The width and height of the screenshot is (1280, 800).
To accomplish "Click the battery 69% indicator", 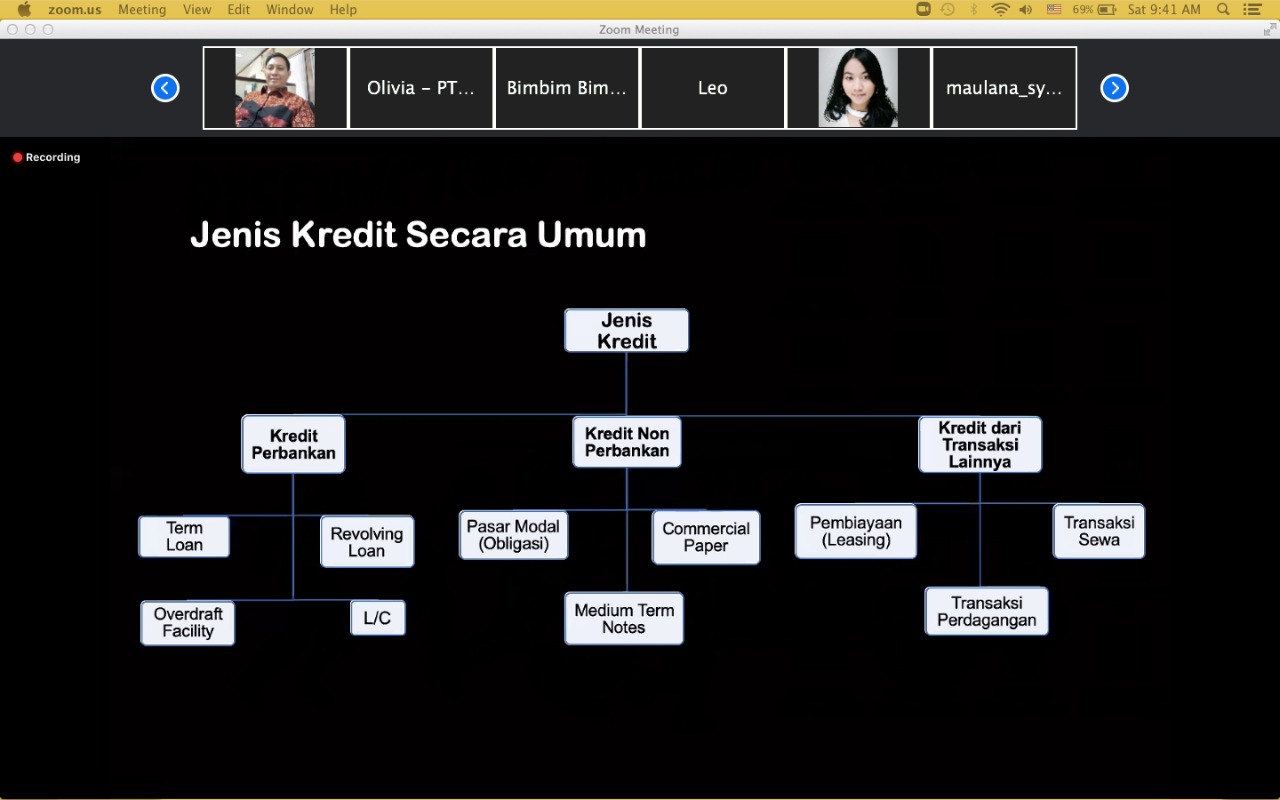I will (x=1094, y=9).
